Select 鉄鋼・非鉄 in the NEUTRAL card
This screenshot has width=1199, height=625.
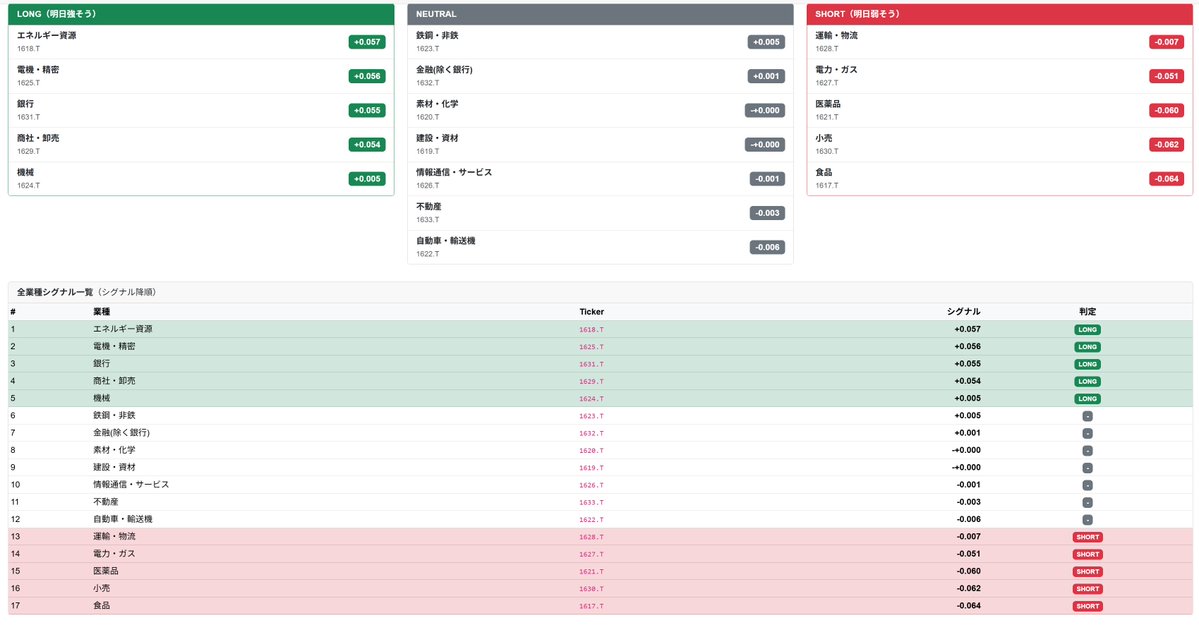(437, 35)
